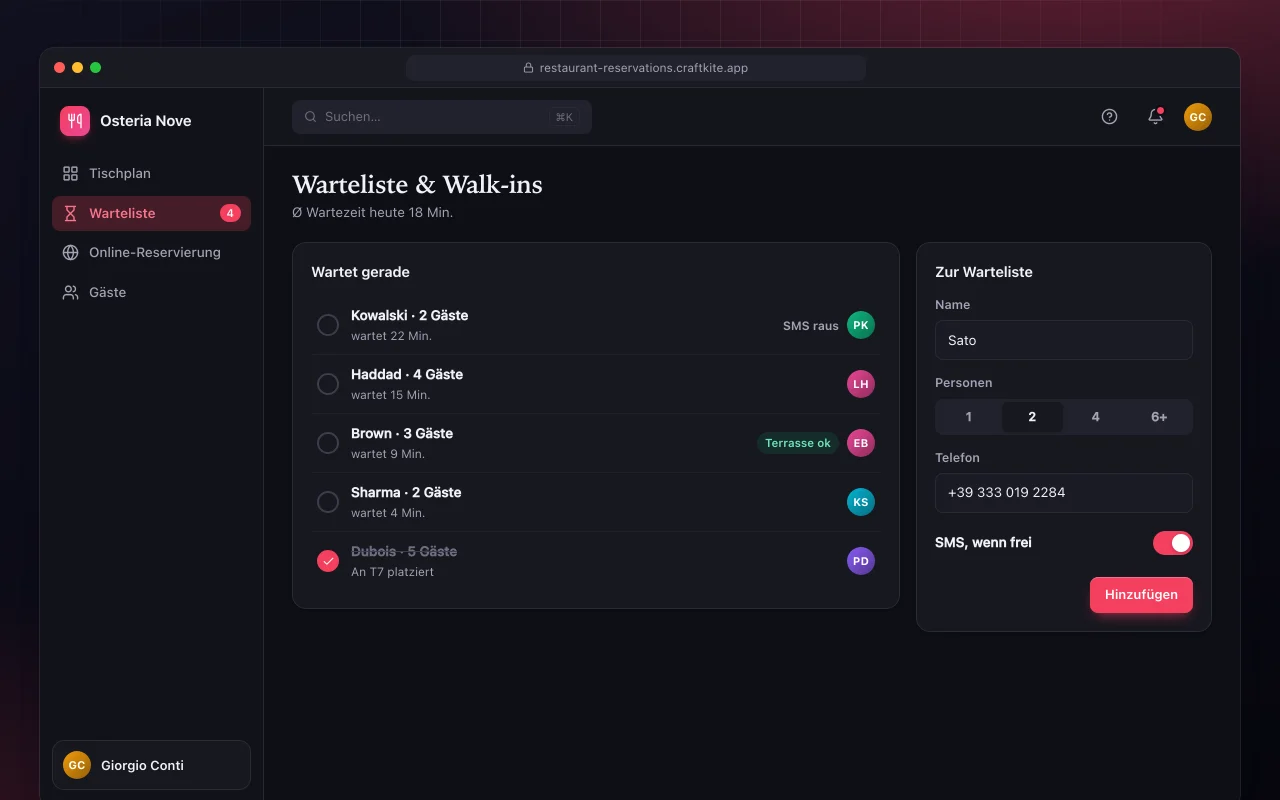Open the help question mark icon
Image resolution: width=1280 pixels, height=800 pixels.
[1109, 117]
